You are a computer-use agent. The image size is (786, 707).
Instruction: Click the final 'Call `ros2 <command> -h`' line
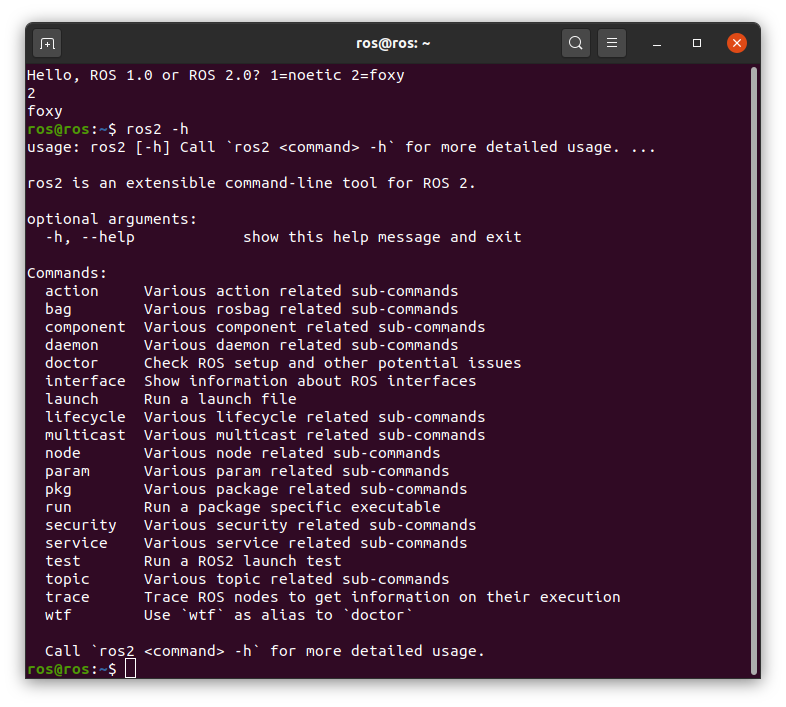pos(265,651)
